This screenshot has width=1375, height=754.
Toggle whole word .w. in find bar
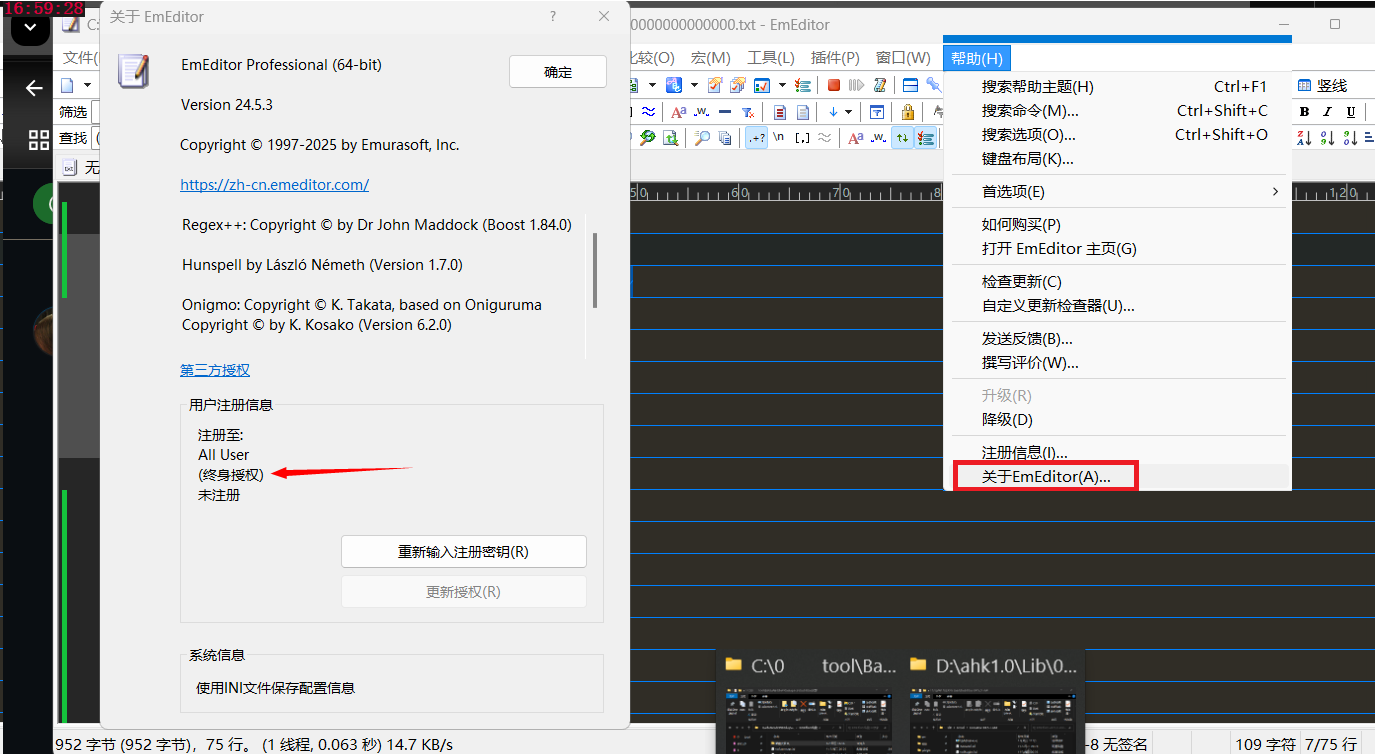(878, 138)
